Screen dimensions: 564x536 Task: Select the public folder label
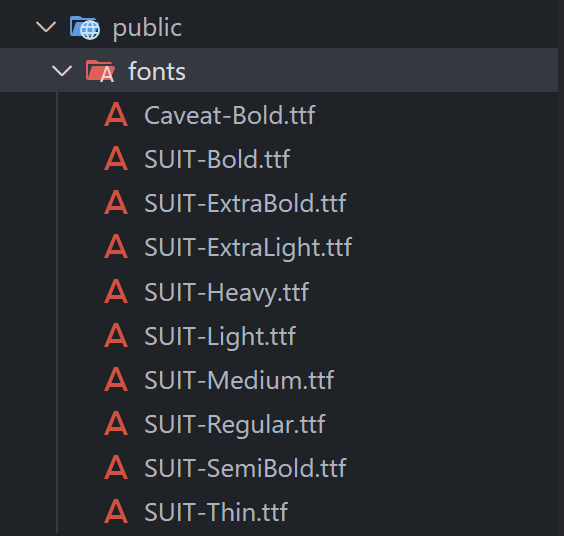coord(147,28)
